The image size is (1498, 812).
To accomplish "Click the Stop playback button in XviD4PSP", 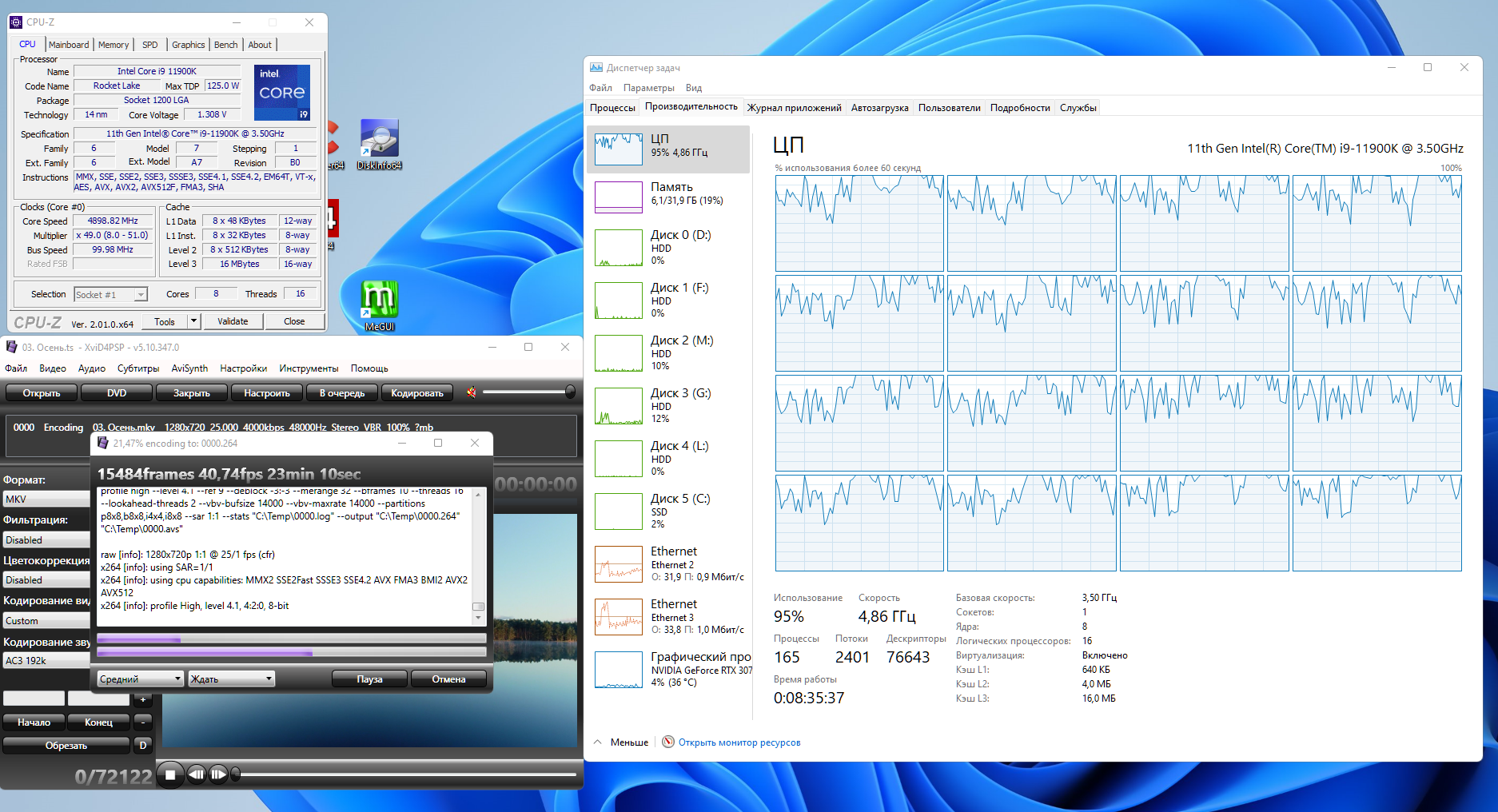I will click(170, 774).
